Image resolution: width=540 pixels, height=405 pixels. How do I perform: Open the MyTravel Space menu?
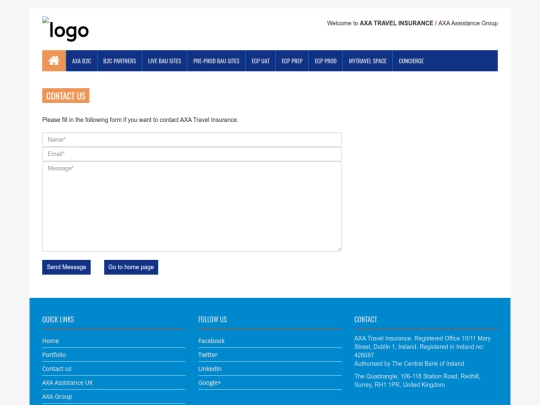(x=367, y=61)
